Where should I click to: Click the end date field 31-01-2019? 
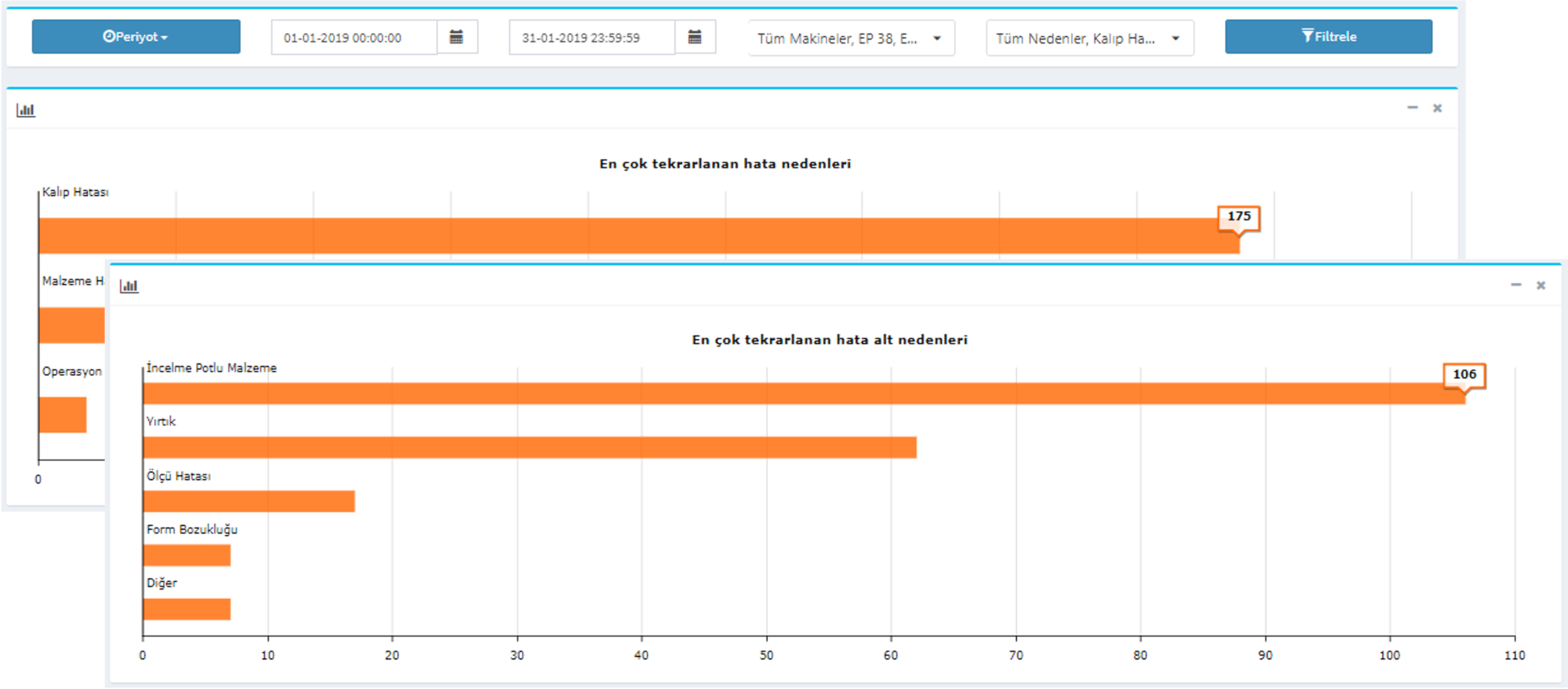593,38
